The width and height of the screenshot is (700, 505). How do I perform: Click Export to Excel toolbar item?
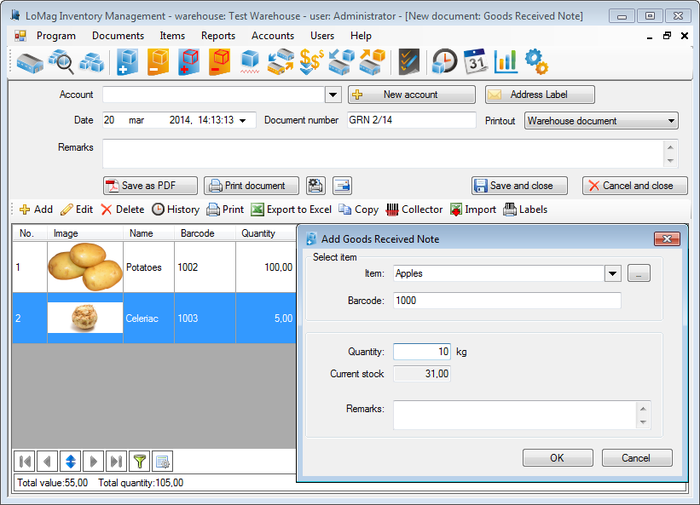(x=291, y=209)
